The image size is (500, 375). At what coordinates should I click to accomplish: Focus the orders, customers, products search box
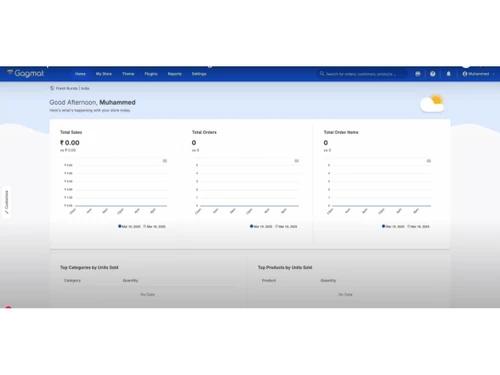[x=363, y=74]
